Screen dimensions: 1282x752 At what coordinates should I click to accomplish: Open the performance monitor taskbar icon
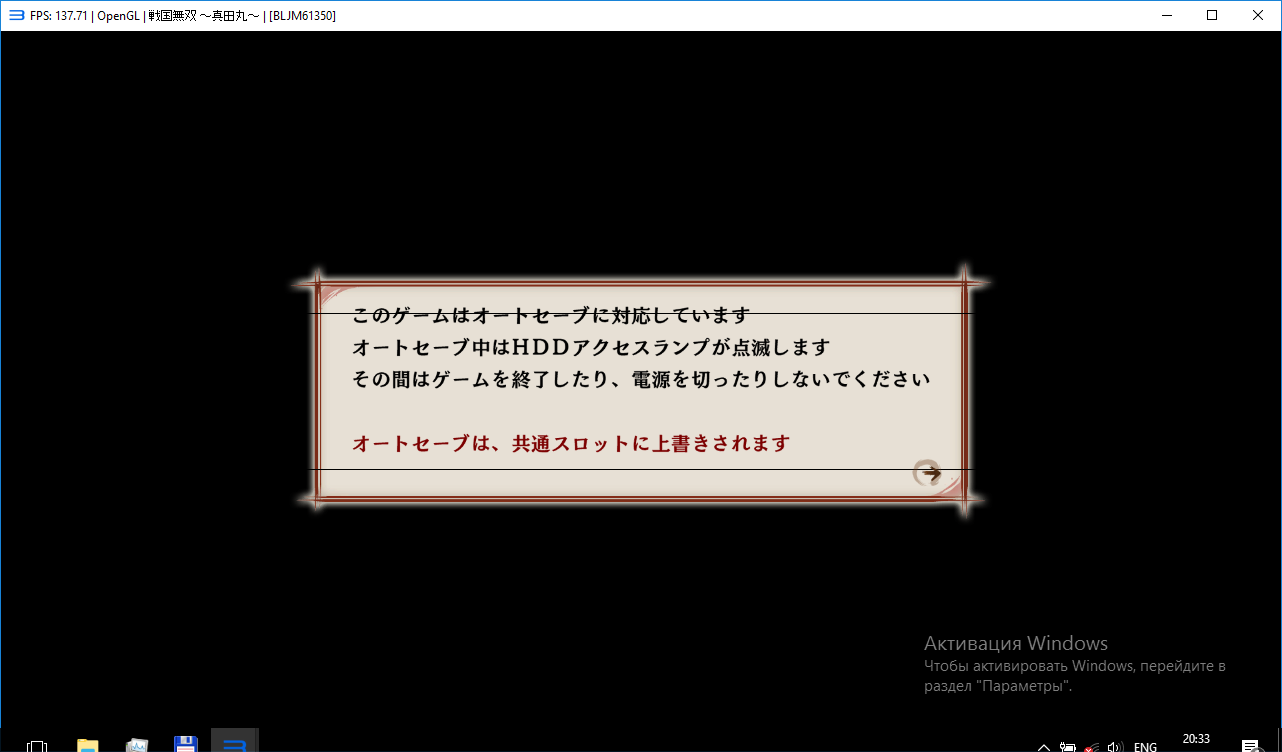[137, 745]
